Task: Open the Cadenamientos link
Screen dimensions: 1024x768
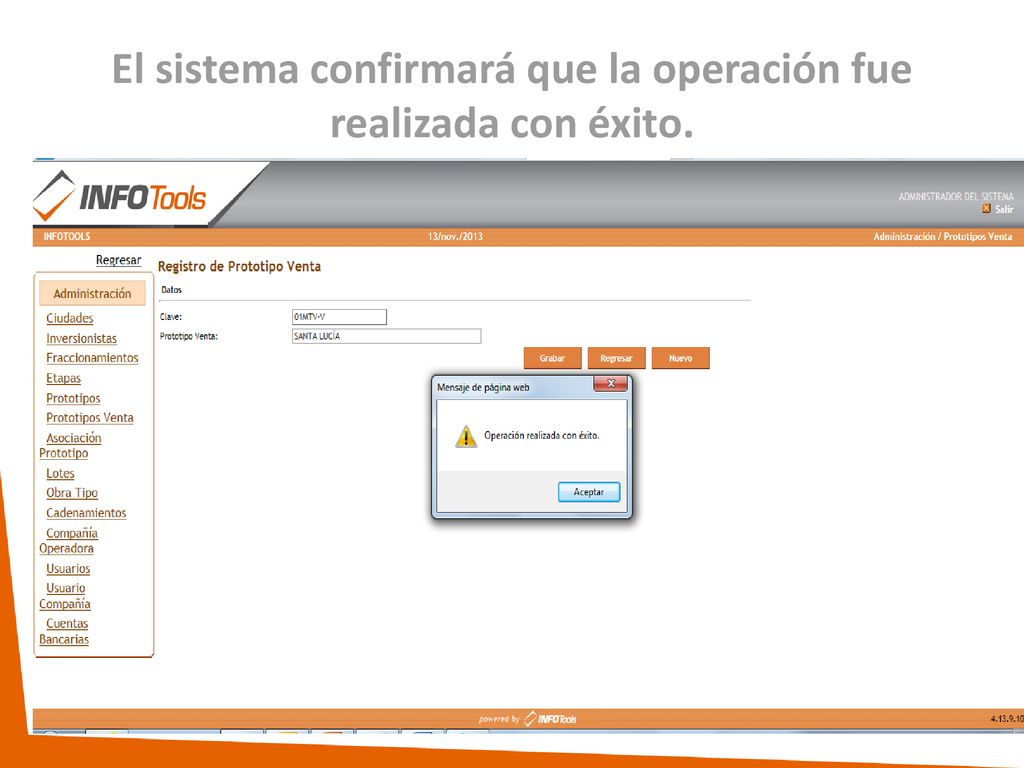Action: 86,513
